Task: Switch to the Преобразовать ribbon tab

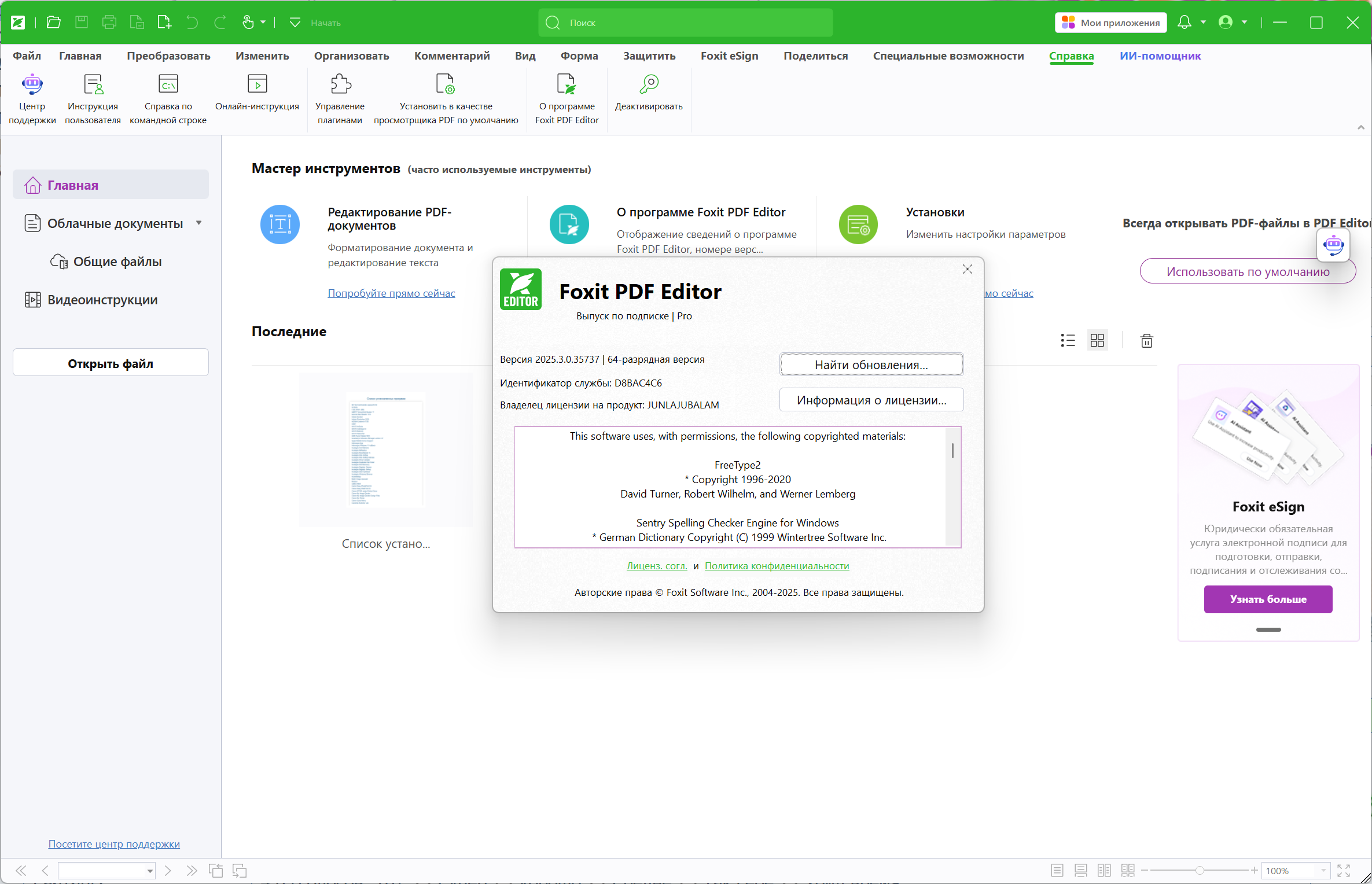Action: (168, 56)
